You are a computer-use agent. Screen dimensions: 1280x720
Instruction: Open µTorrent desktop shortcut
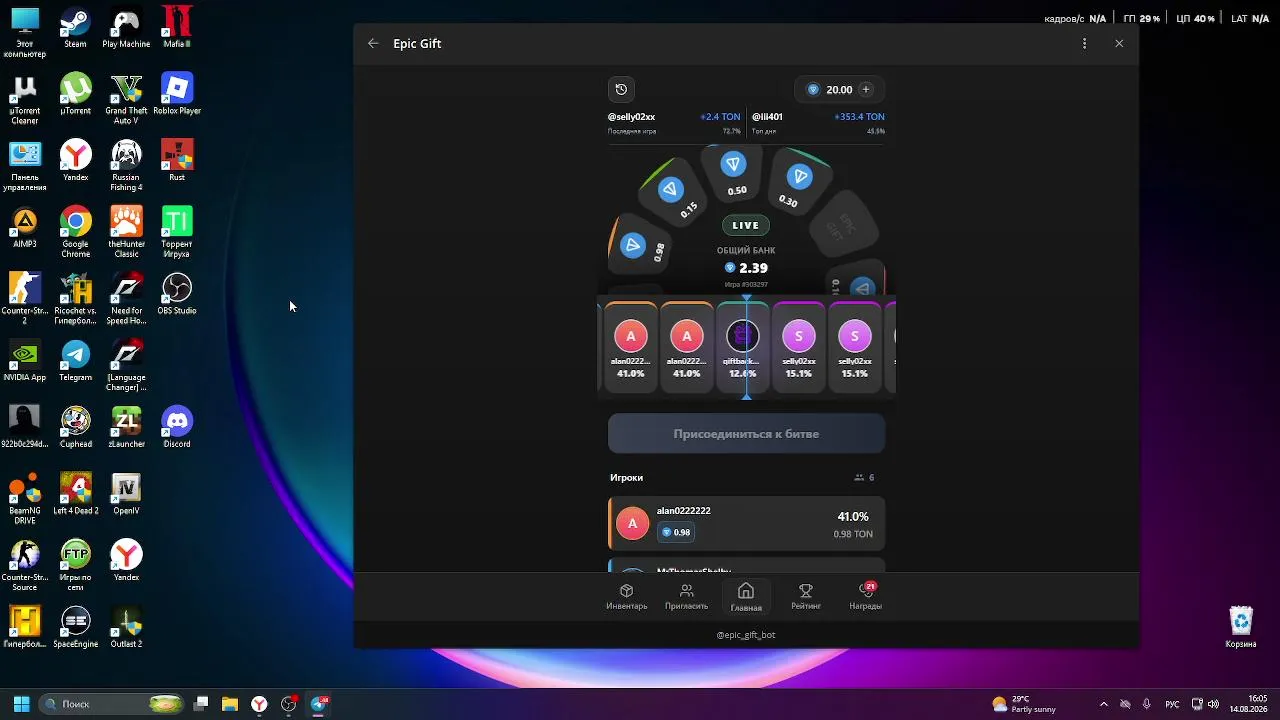pos(75,95)
